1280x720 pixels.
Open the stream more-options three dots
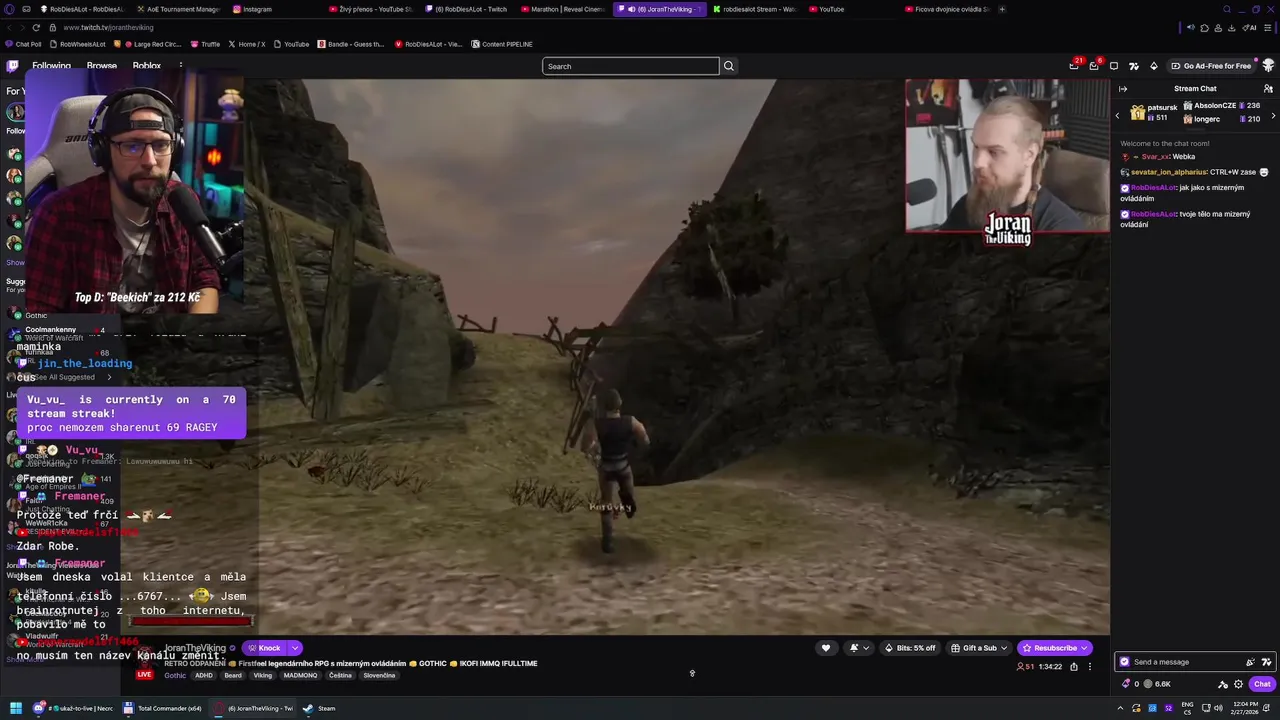point(1090,666)
